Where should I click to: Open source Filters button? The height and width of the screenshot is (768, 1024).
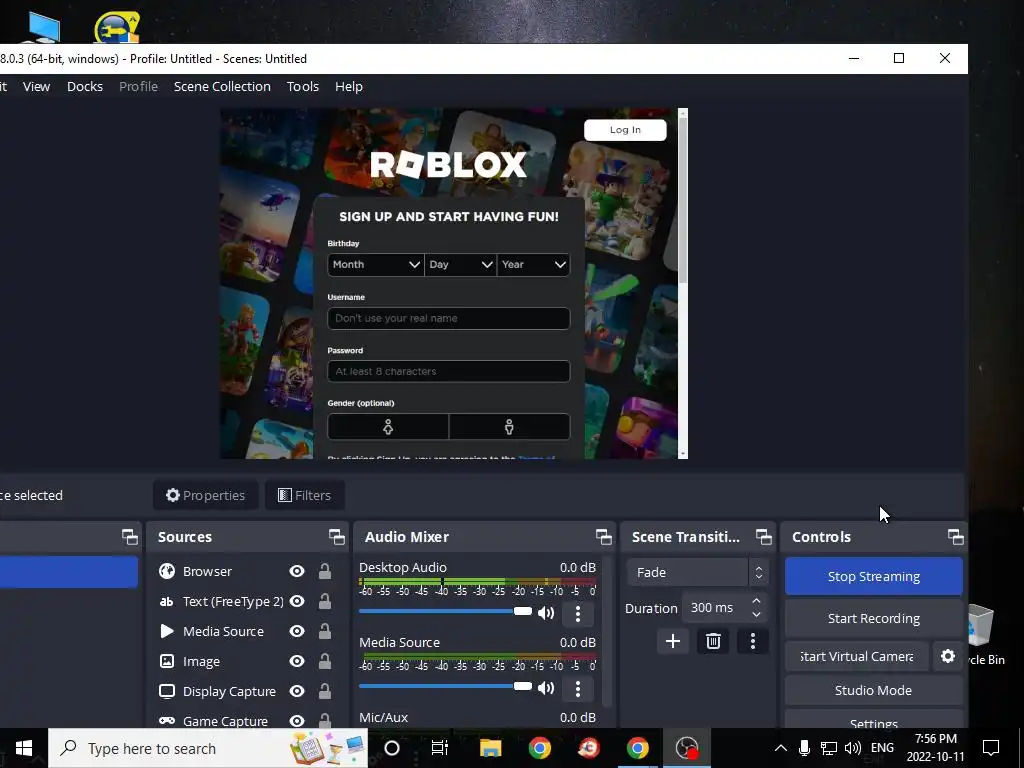(305, 496)
